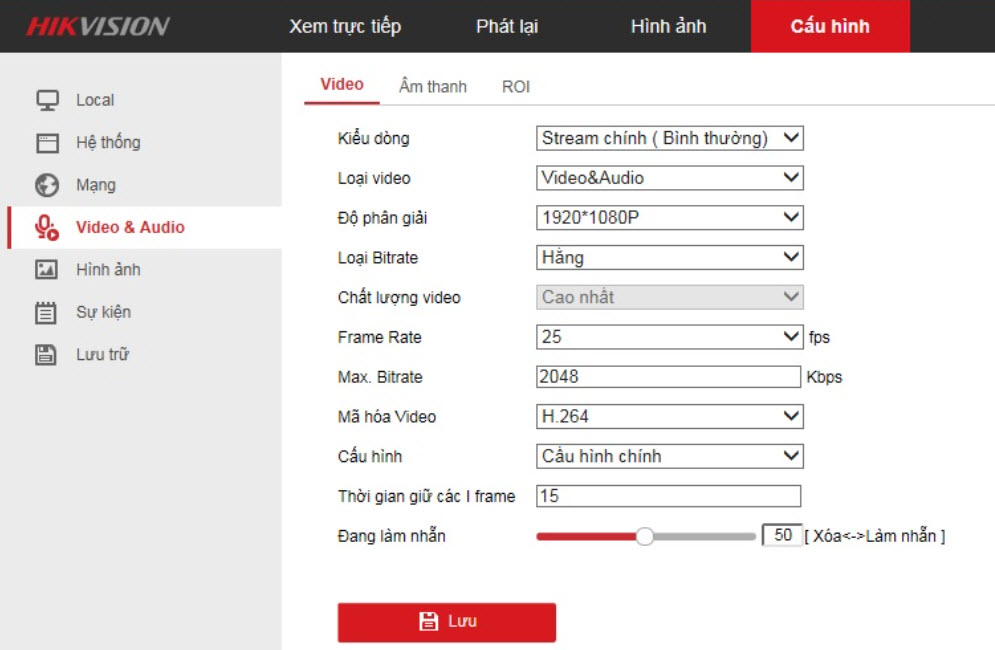Open the Loại video dropdown

point(670,178)
